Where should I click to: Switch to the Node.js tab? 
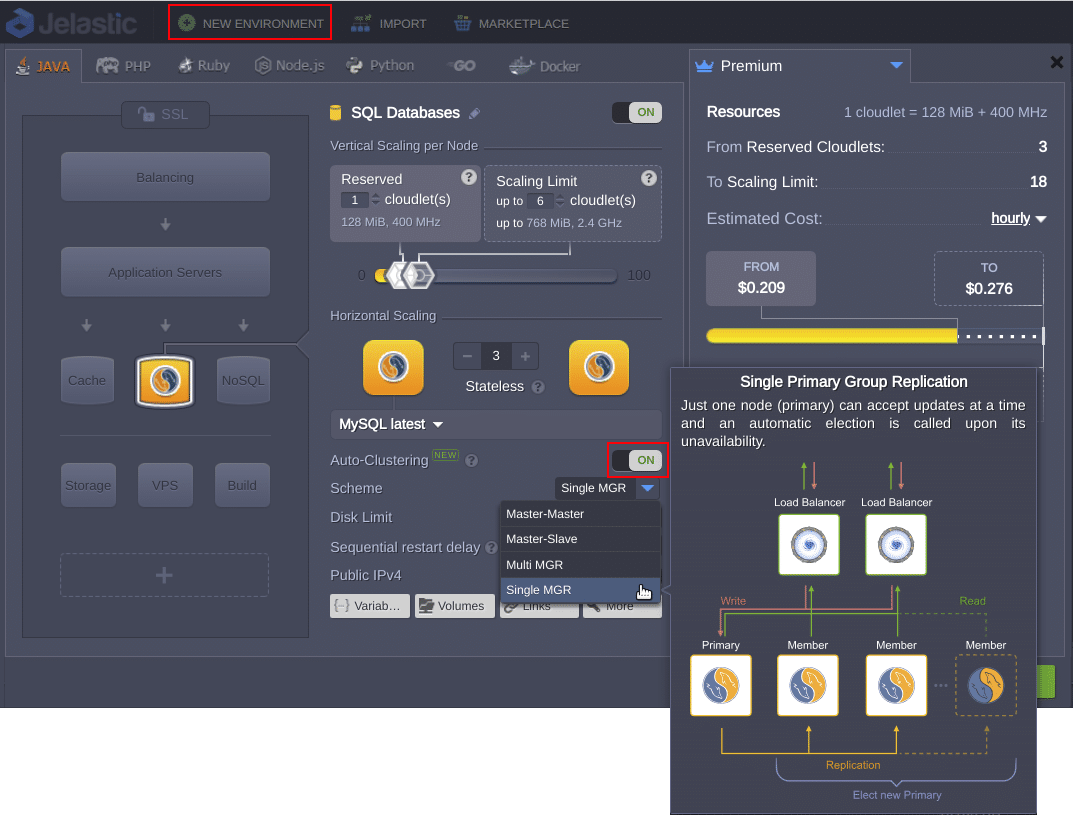click(x=289, y=66)
